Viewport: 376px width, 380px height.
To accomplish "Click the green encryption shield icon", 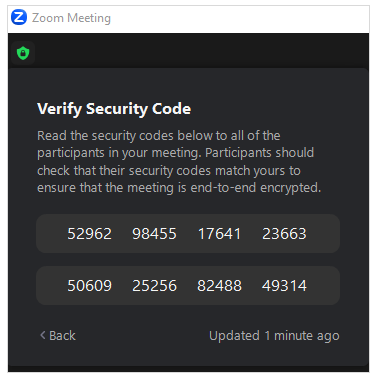I will [x=23, y=53].
